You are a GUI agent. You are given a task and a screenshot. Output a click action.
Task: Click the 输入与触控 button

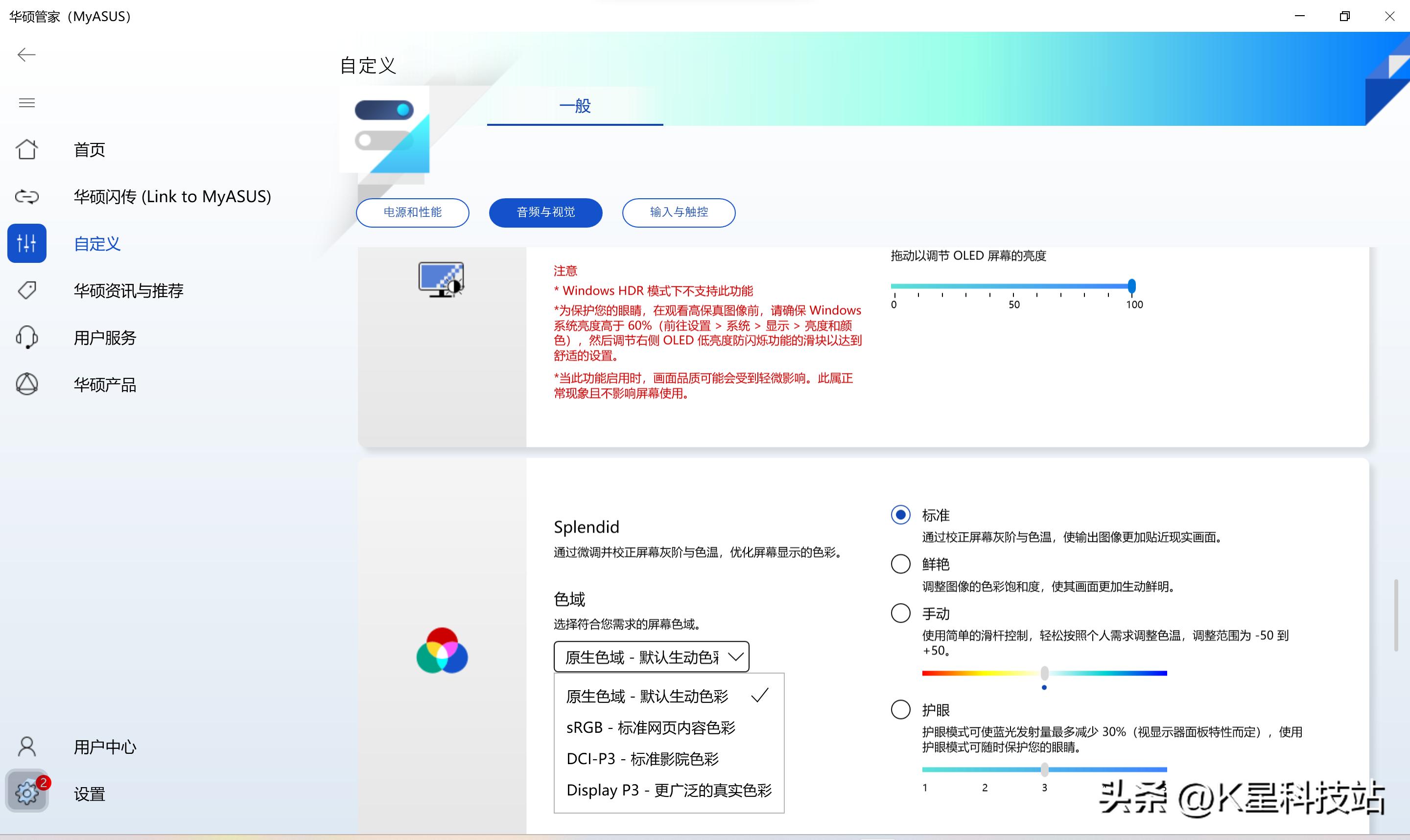point(678,213)
